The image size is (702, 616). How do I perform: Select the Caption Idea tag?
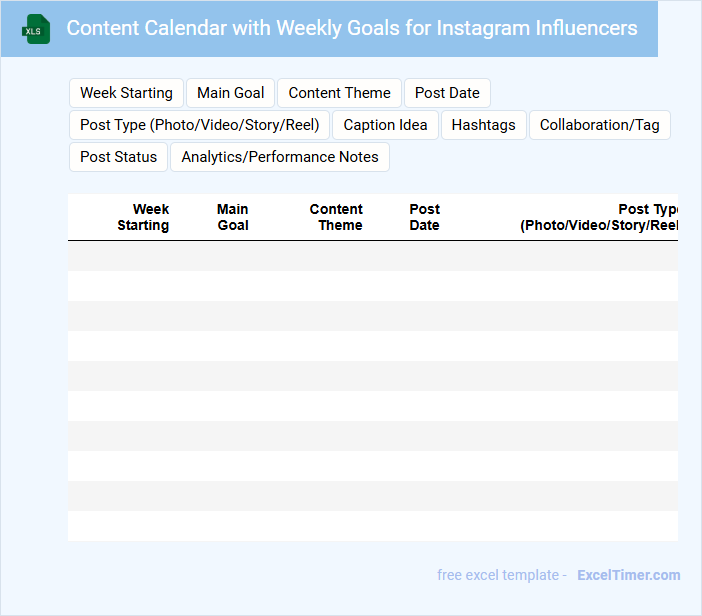click(x=385, y=125)
